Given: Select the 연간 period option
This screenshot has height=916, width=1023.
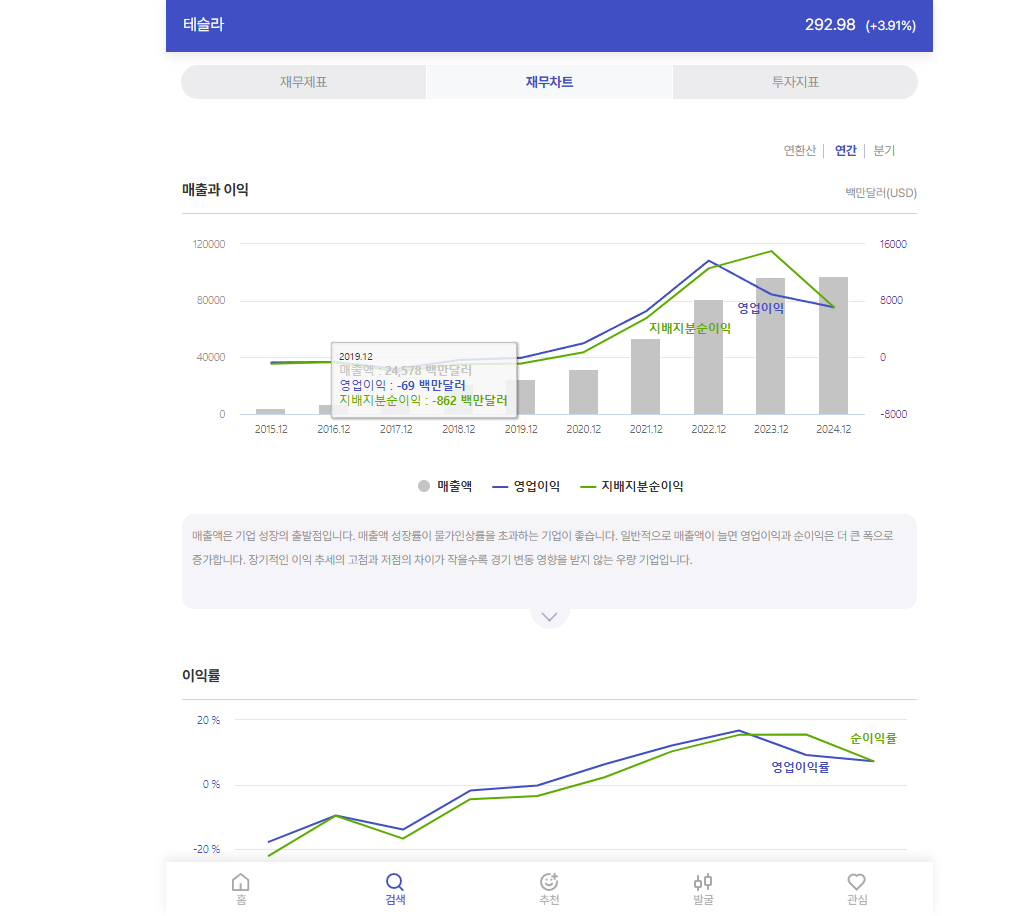Looking at the screenshot, I should [x=845, y=151].
